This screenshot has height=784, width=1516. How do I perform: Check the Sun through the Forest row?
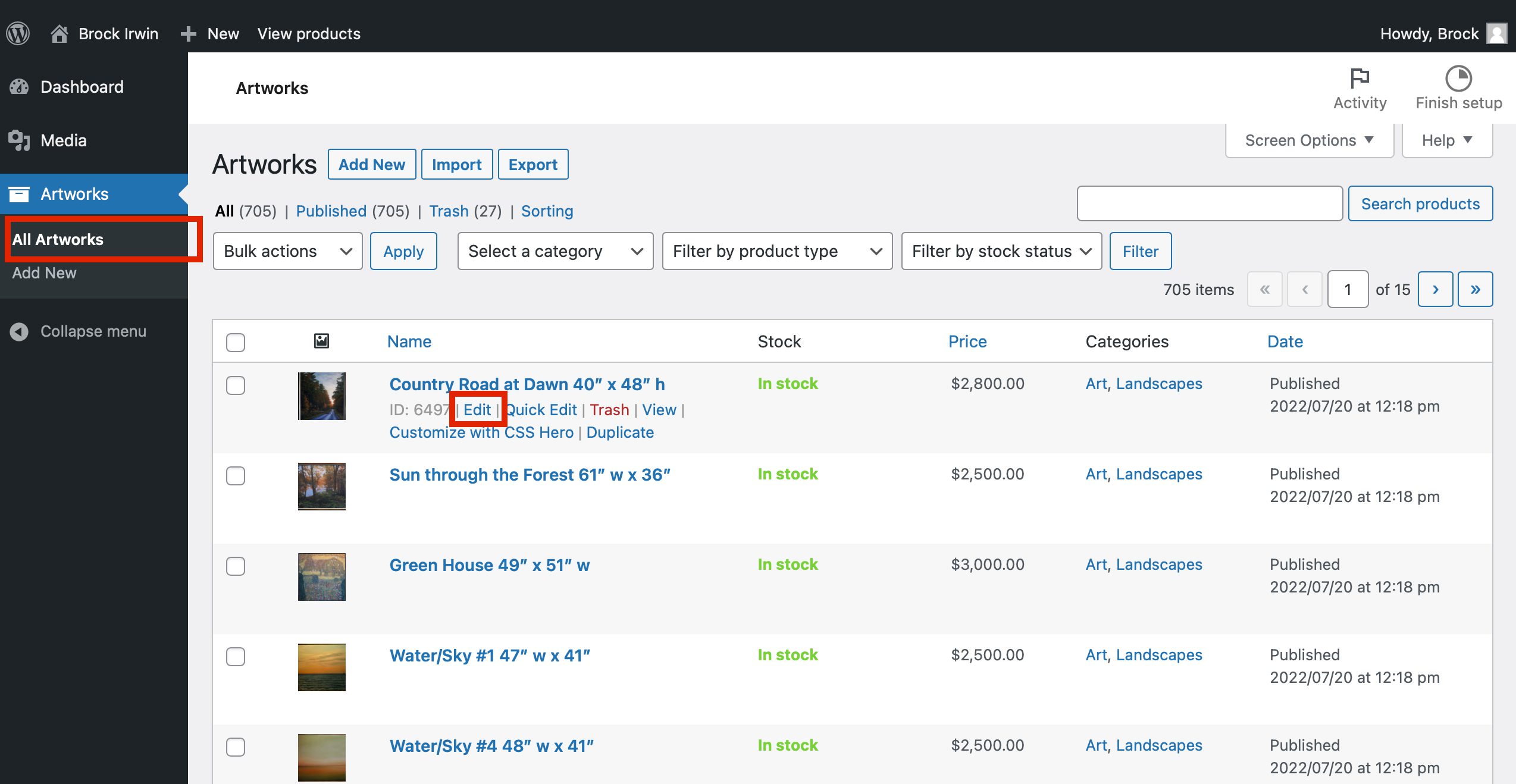[236, 476]
